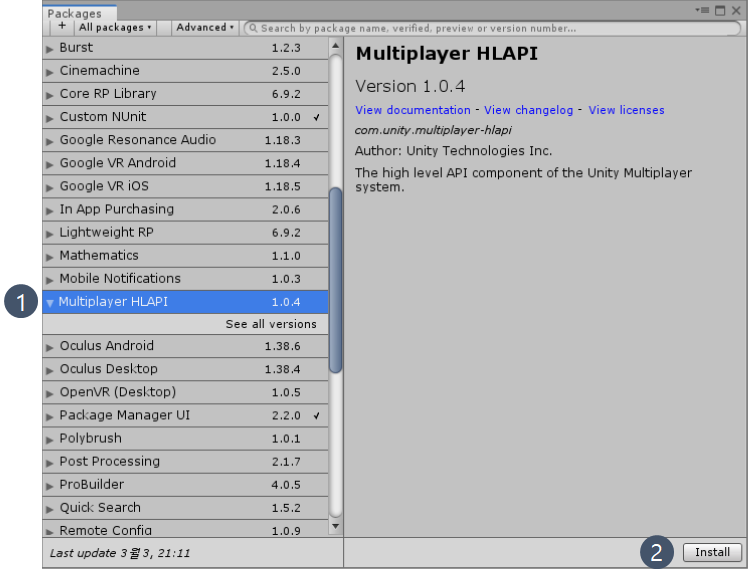Click Author: Unity Technologies Inc. text
This screenshot has width=748, height=581.
[453, 151]
